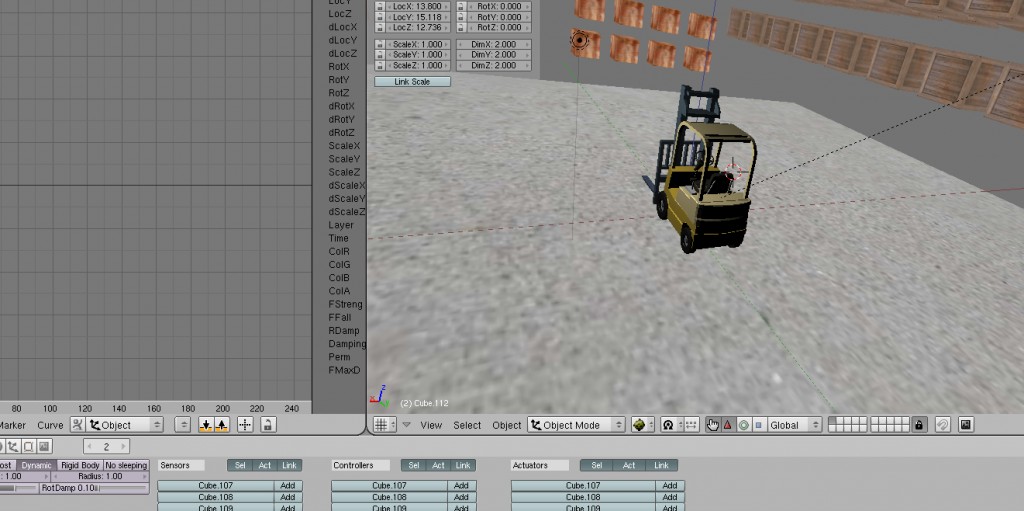Click the grayed link icon next to layer lock

942,425
